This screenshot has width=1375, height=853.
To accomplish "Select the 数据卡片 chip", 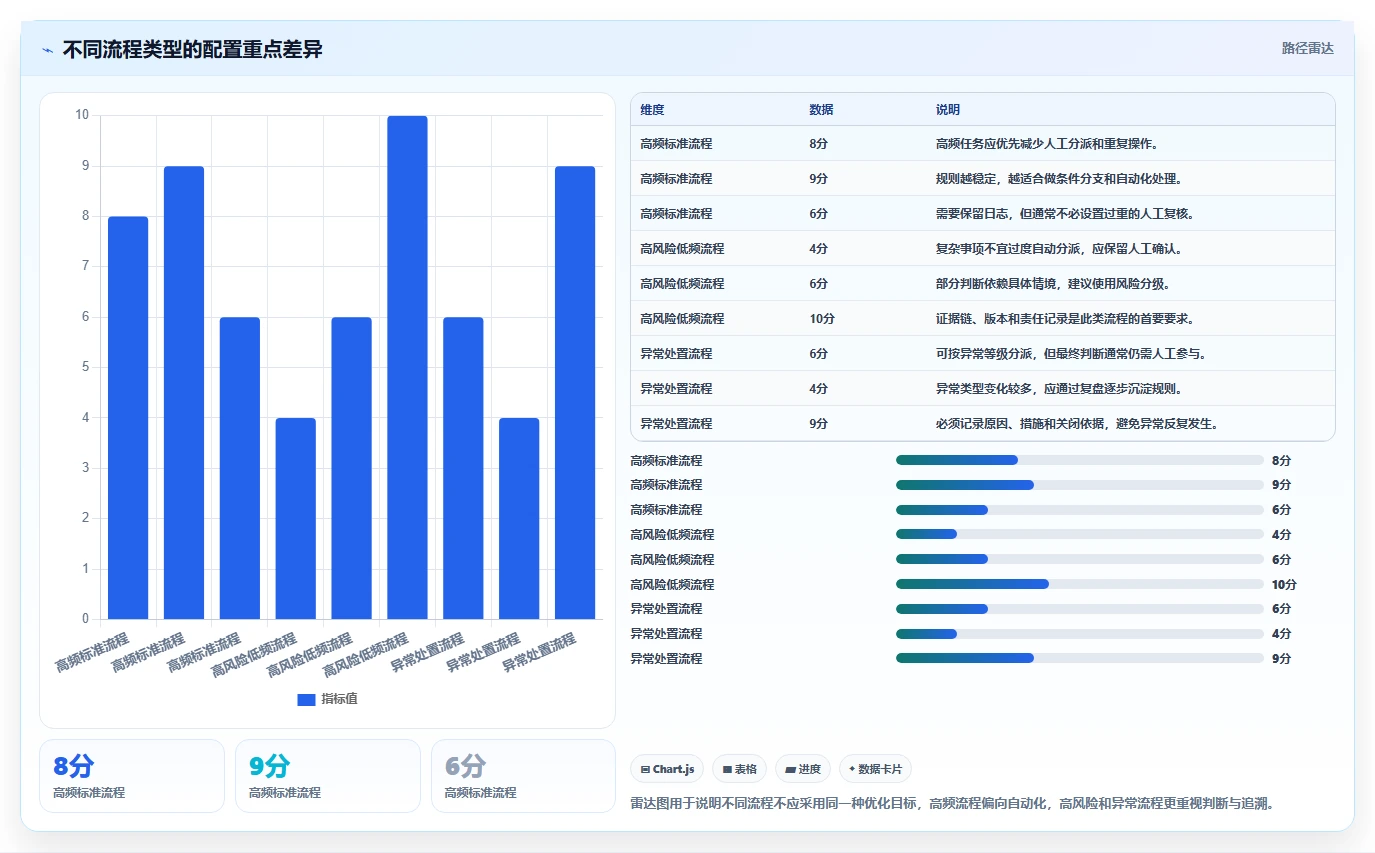I will pos(875,769).
